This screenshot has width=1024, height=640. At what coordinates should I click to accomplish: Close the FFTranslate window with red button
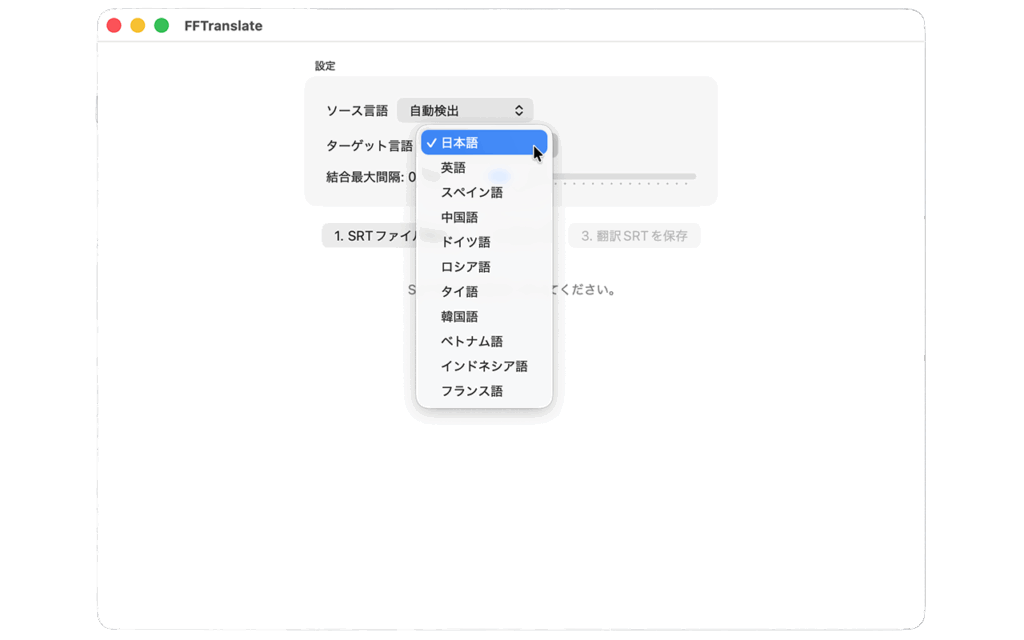tap(114, 25)
